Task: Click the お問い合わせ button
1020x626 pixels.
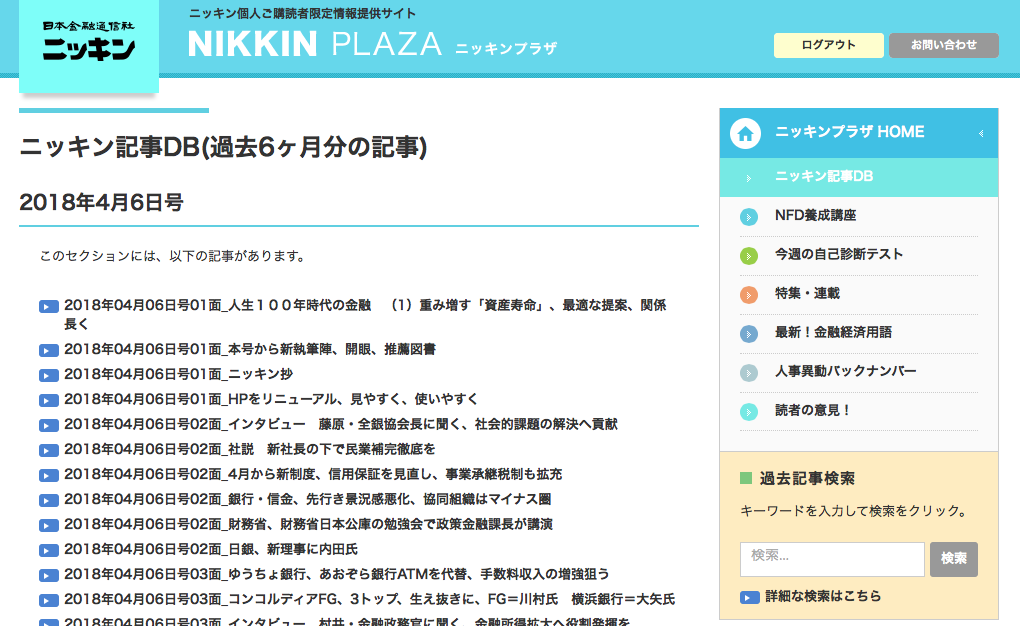Action: [x=944, y=45]
